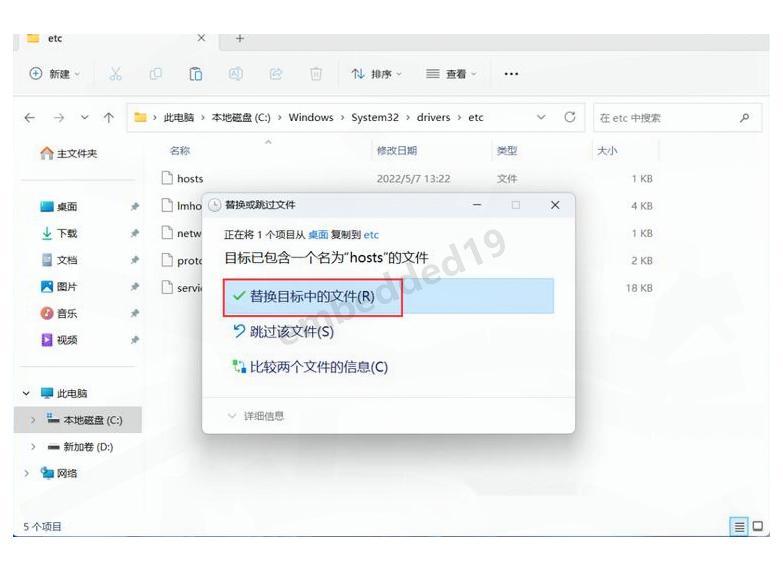Unpin 下载 using its pin icon

click(134, 233)
